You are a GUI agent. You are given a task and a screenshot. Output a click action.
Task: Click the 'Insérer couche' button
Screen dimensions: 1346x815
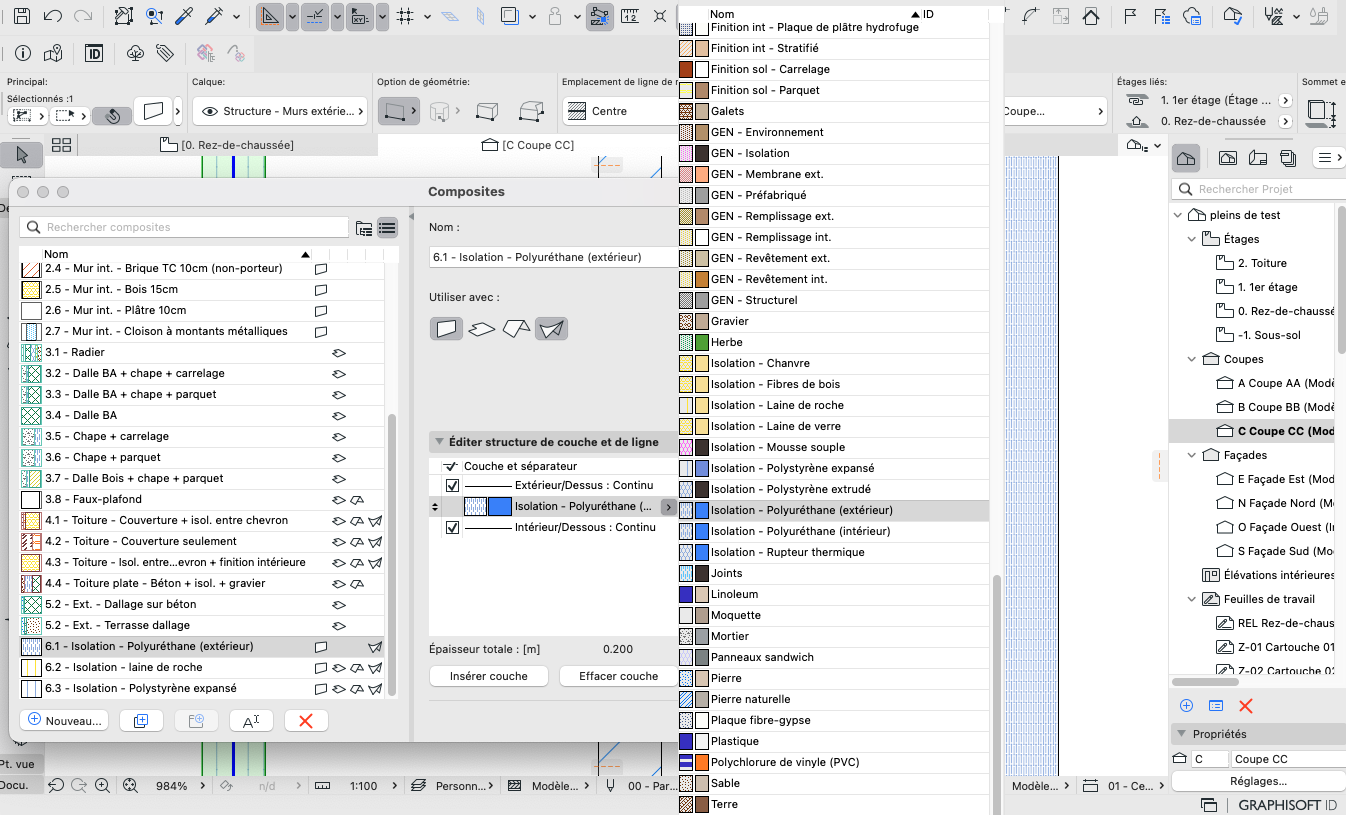click(x=489, y=676)
